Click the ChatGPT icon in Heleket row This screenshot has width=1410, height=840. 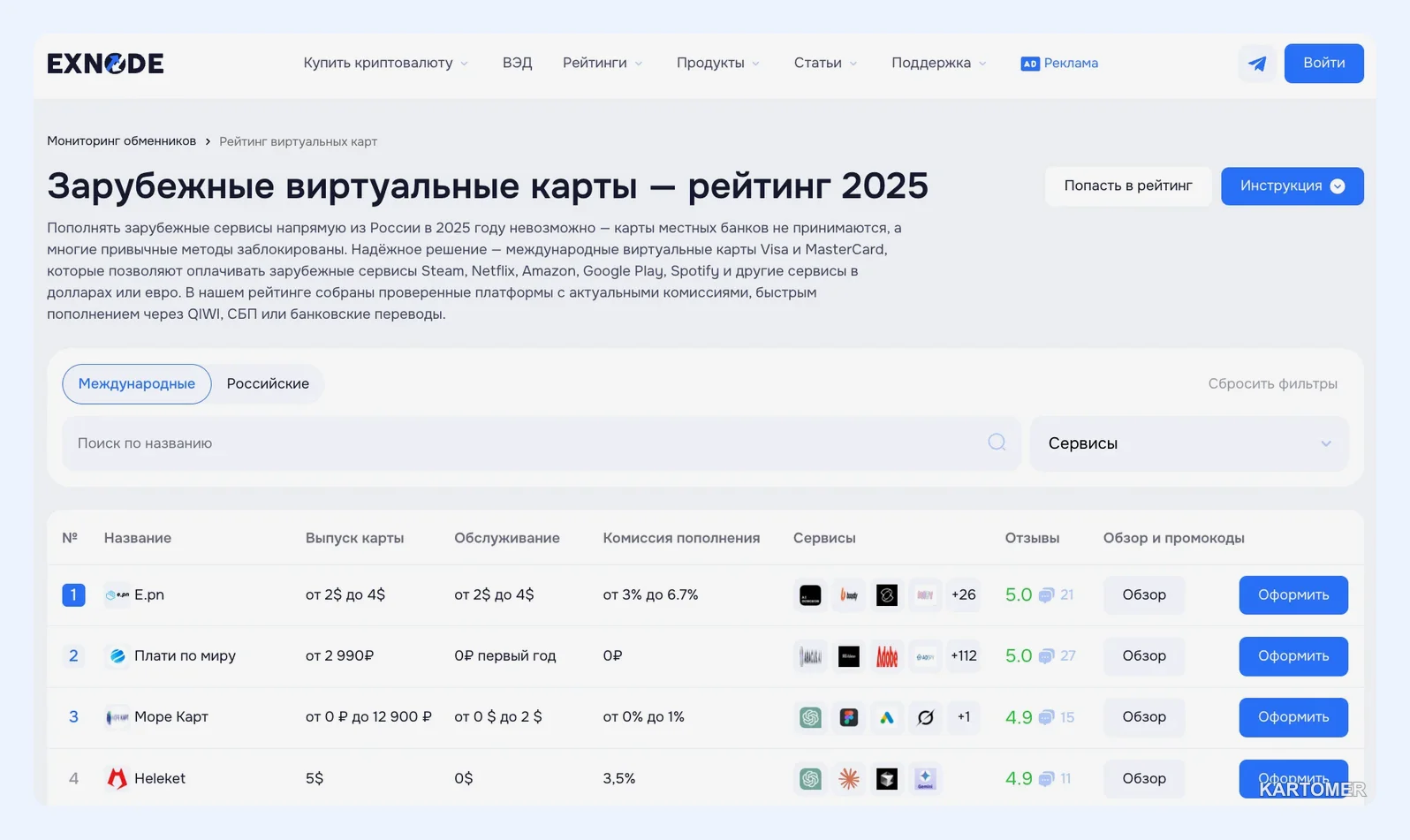pos(810,778)
